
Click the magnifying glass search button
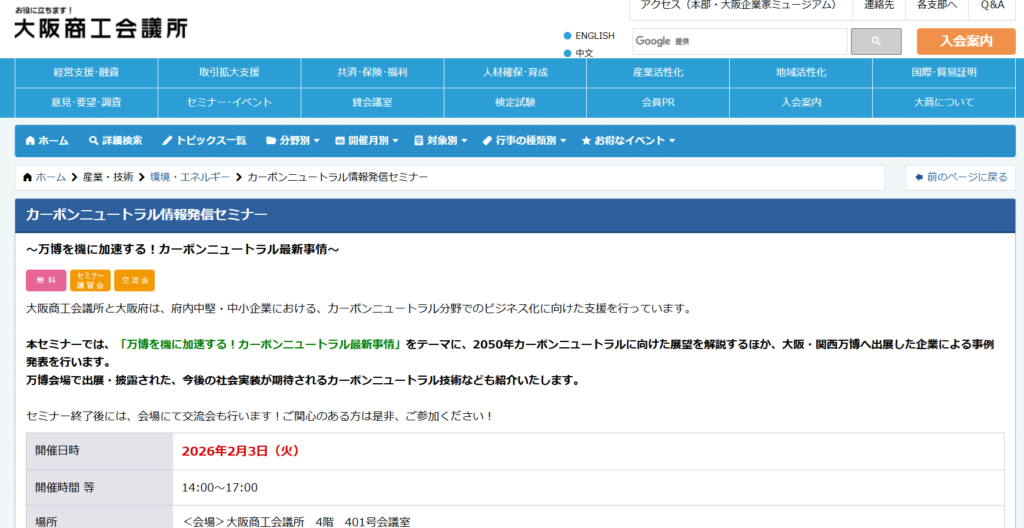pos(875,41)
